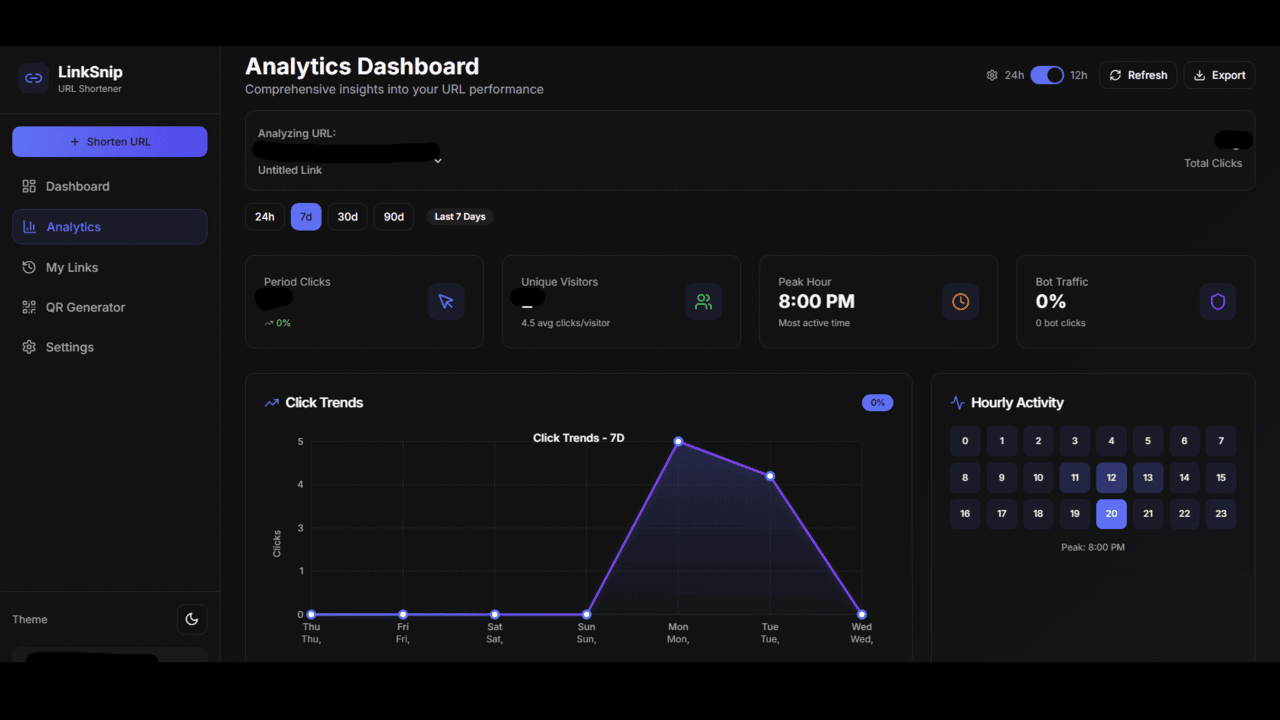Select the 30d time range
1280x720 pixels.
click(347, 217)
